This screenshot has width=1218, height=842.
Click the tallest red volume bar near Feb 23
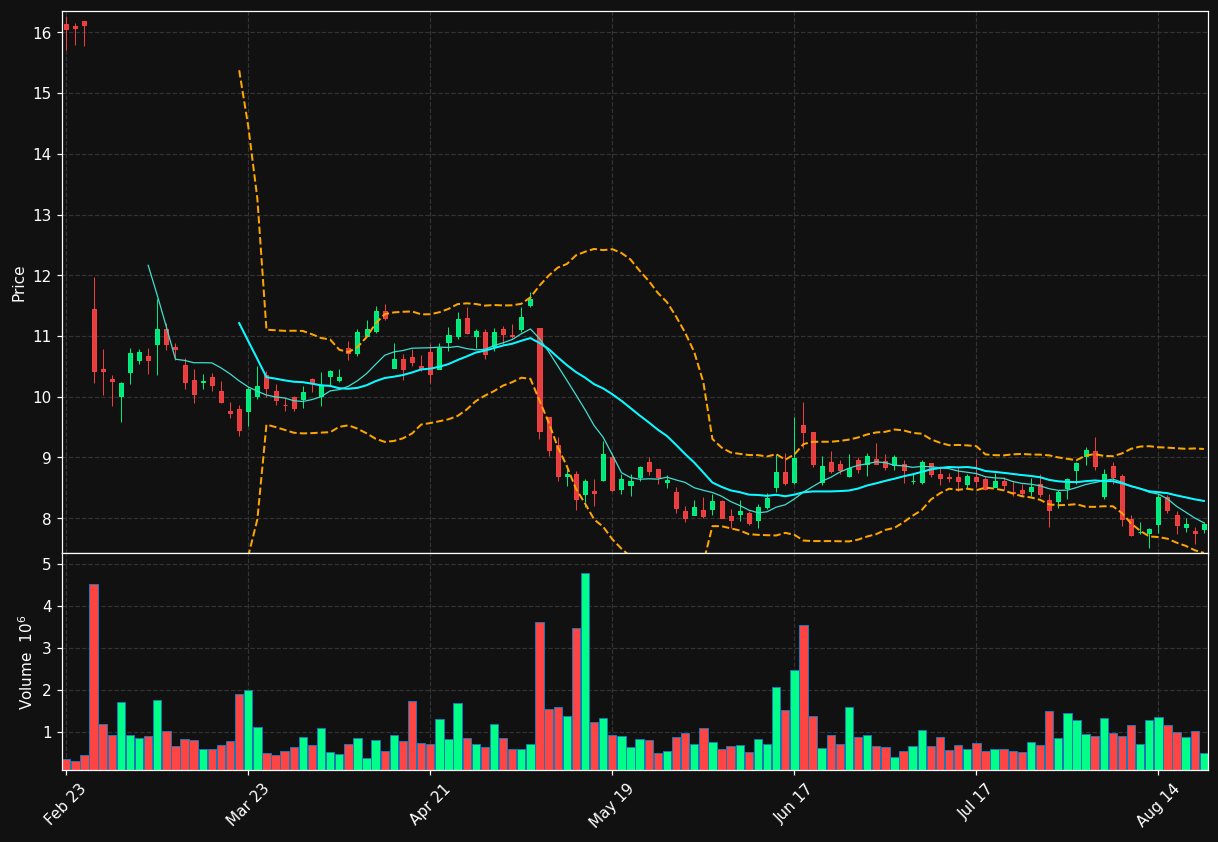click(94, 677)
